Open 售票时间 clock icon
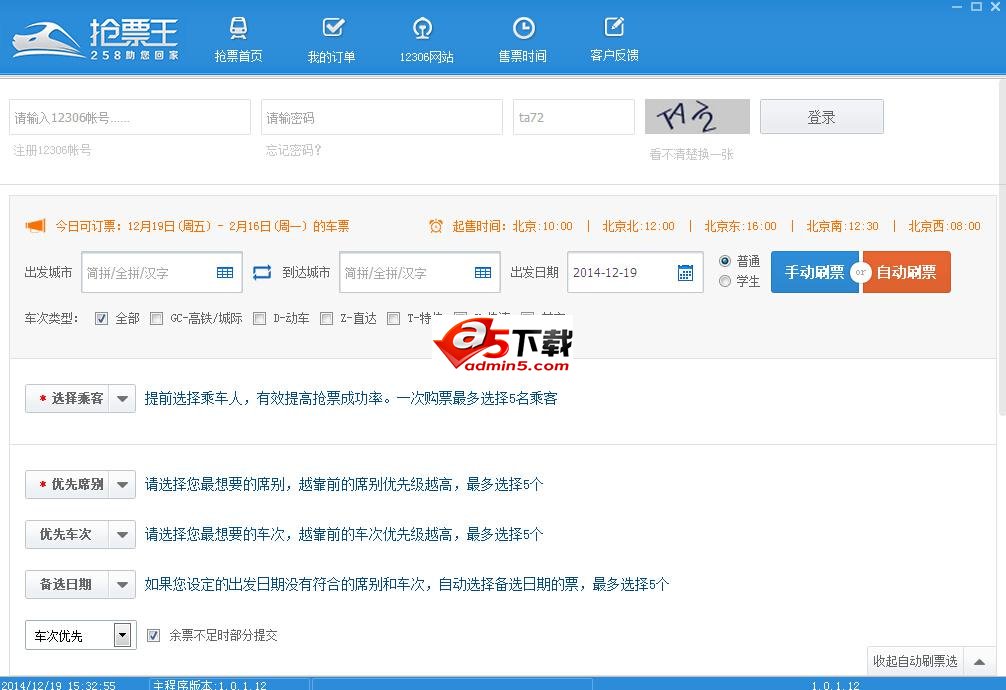The image size is (1006, 690). tap(524, 28)
